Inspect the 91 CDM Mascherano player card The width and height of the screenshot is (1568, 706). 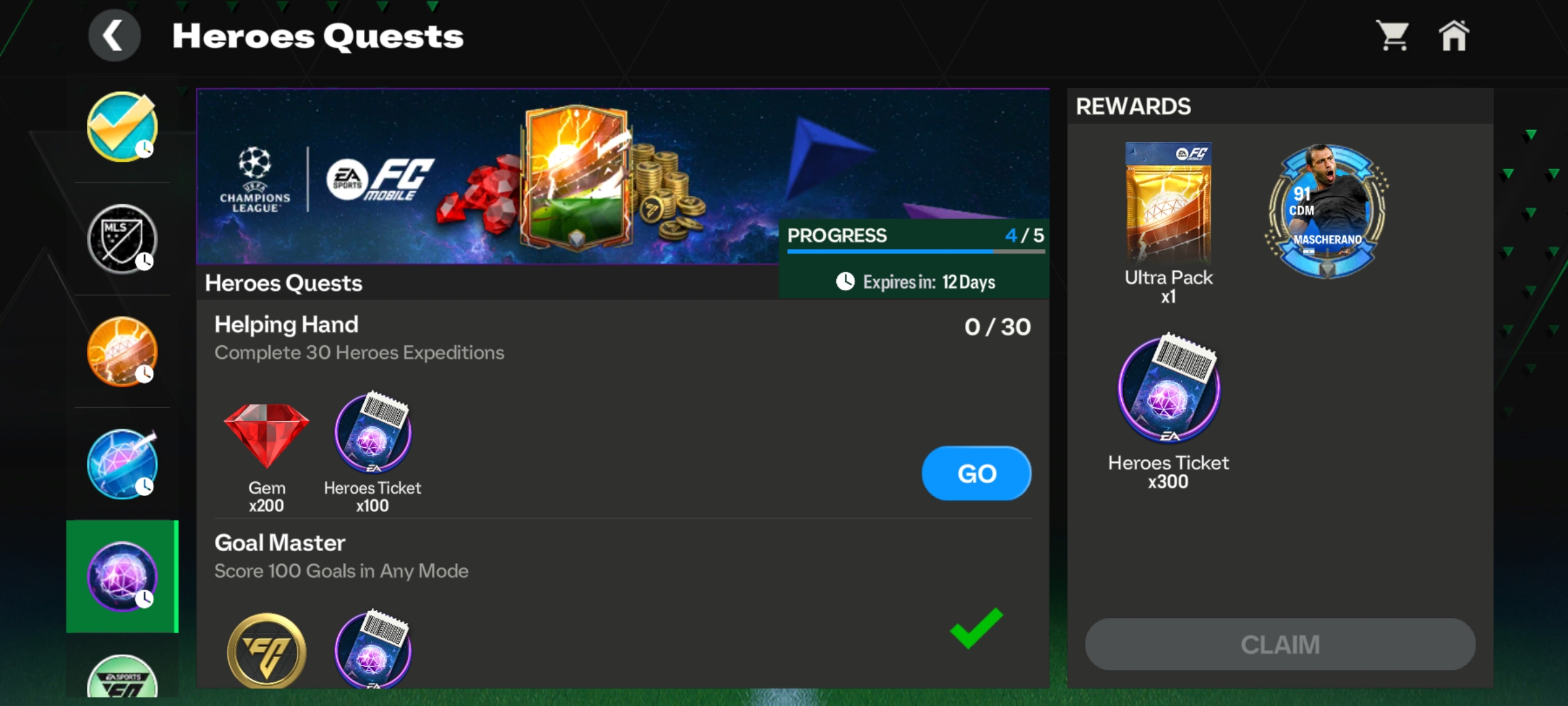click(1326, 210)
